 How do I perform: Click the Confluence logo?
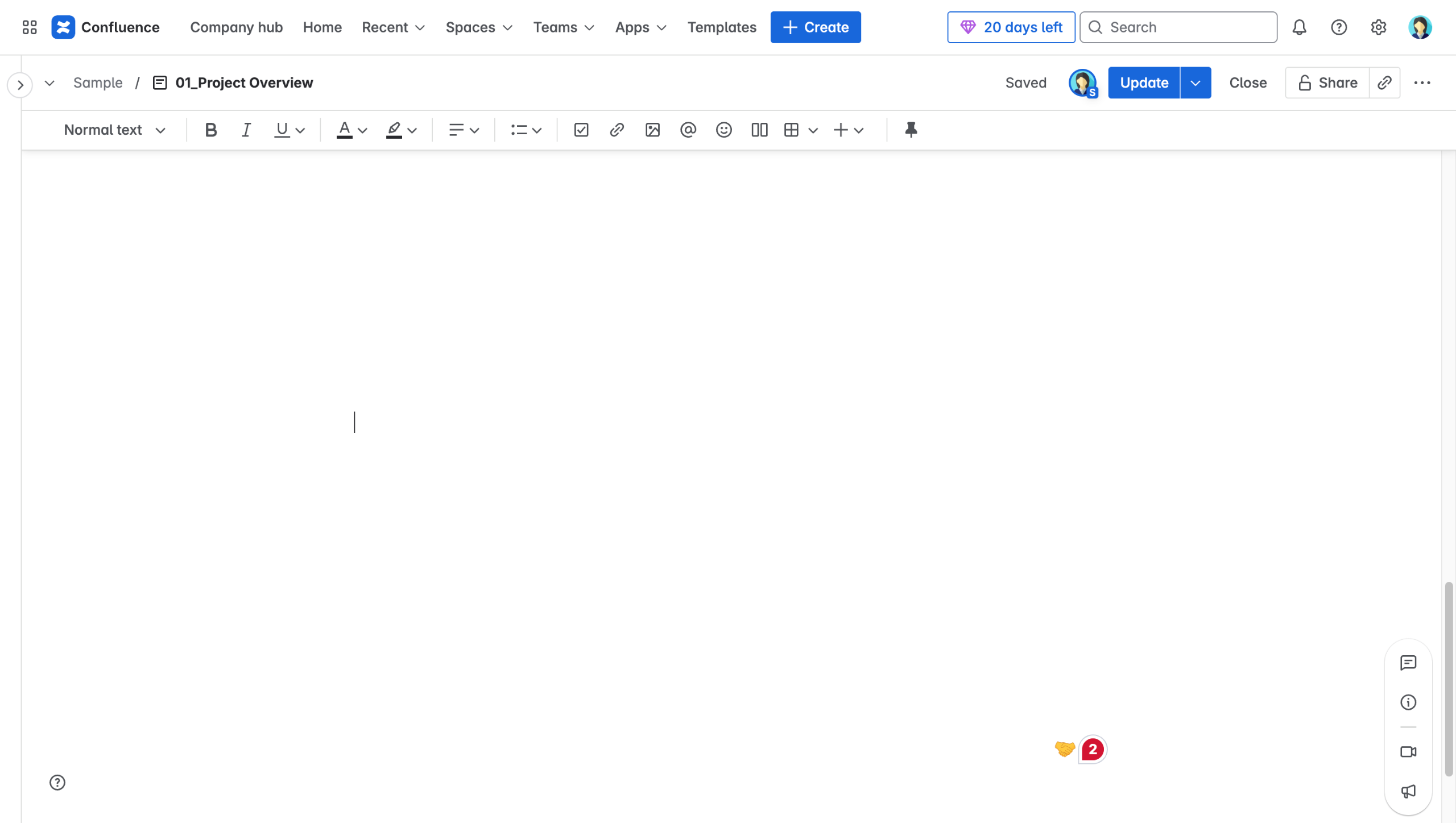click(x=106, y=27)
